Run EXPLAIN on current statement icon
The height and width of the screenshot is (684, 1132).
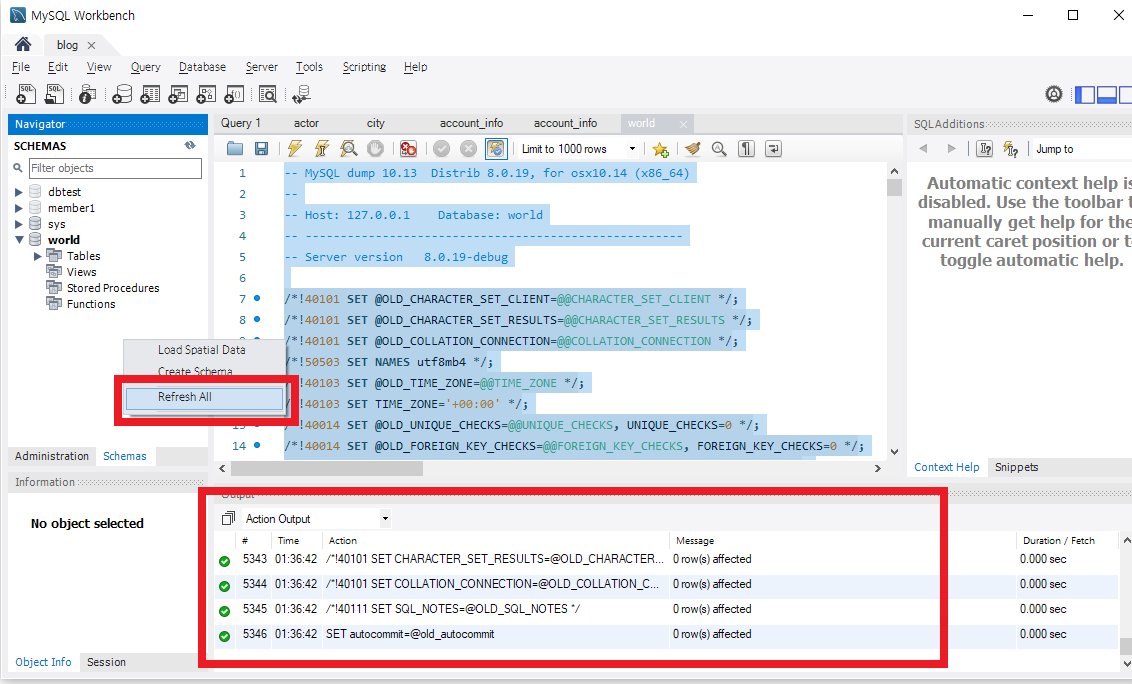[349, 149]
